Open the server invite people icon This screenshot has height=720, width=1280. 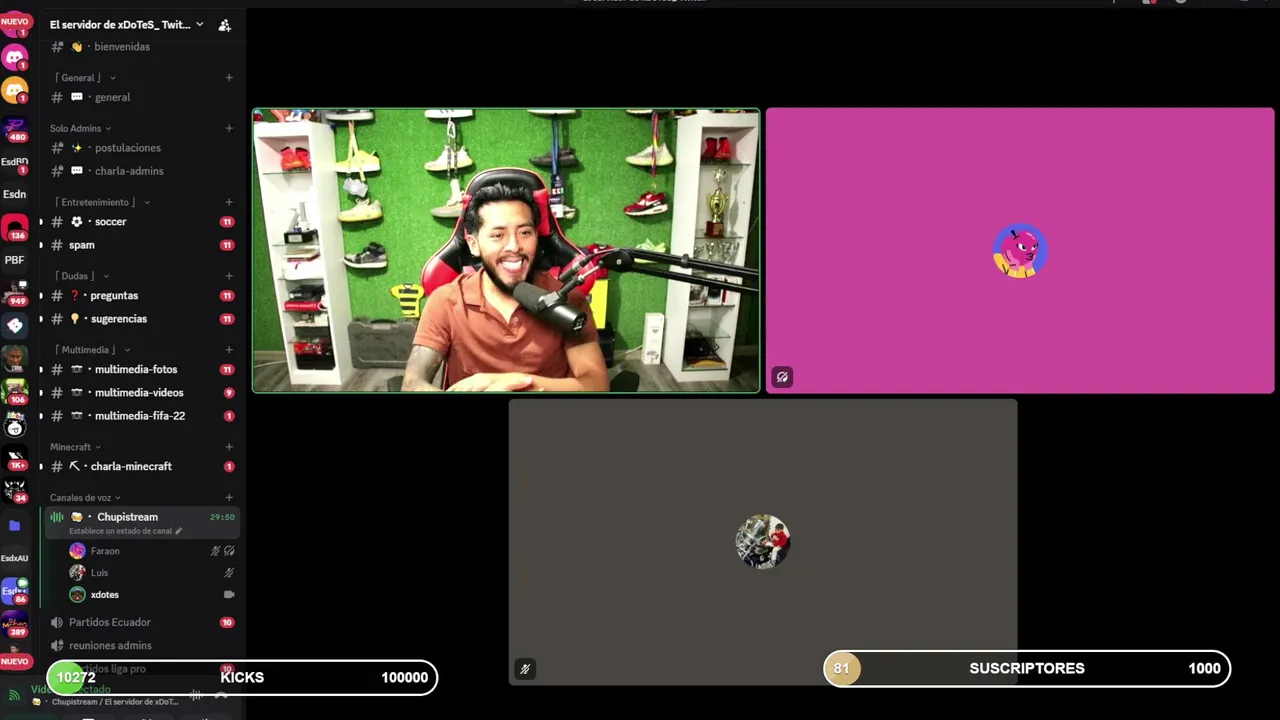click(x=224, y=25)
